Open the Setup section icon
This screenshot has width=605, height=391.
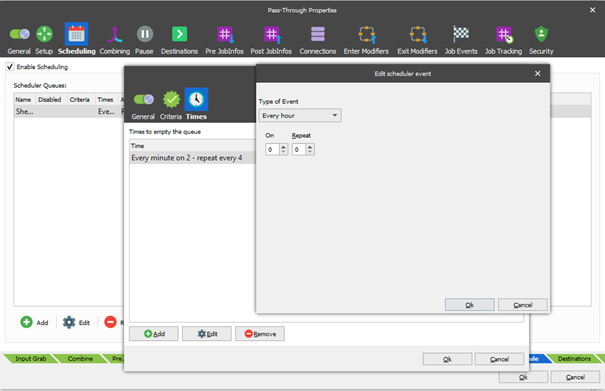(44, 40)
